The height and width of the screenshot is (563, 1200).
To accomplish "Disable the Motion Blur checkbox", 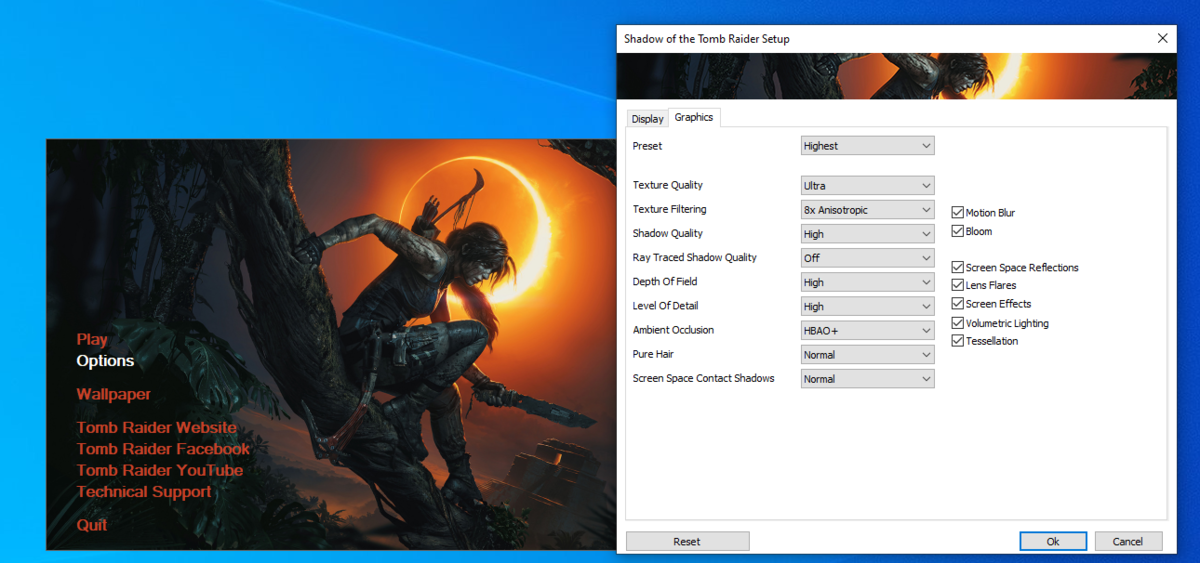I will pyautogui.click(x=958, y=213).
